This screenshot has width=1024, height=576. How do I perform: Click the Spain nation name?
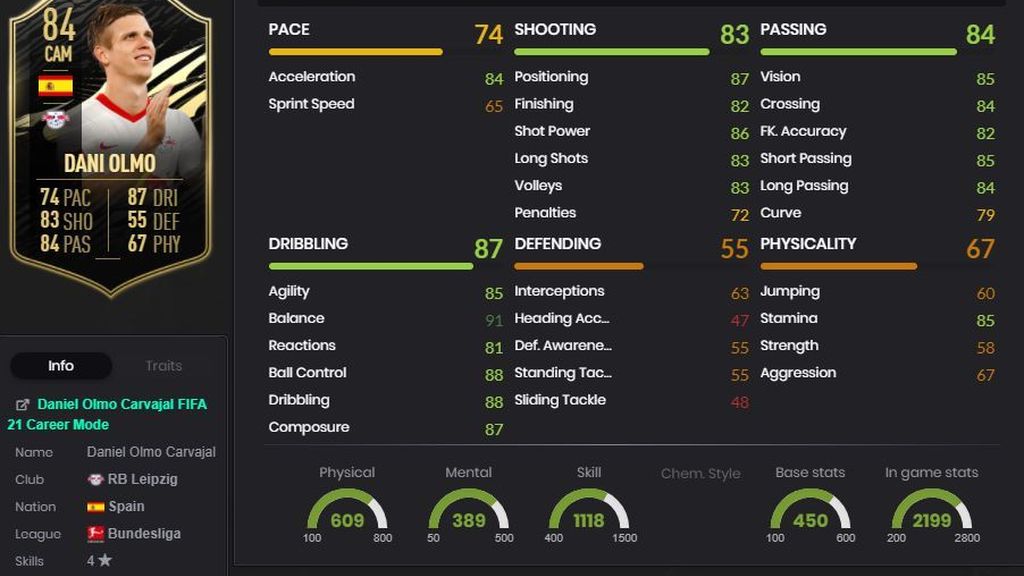126,507
